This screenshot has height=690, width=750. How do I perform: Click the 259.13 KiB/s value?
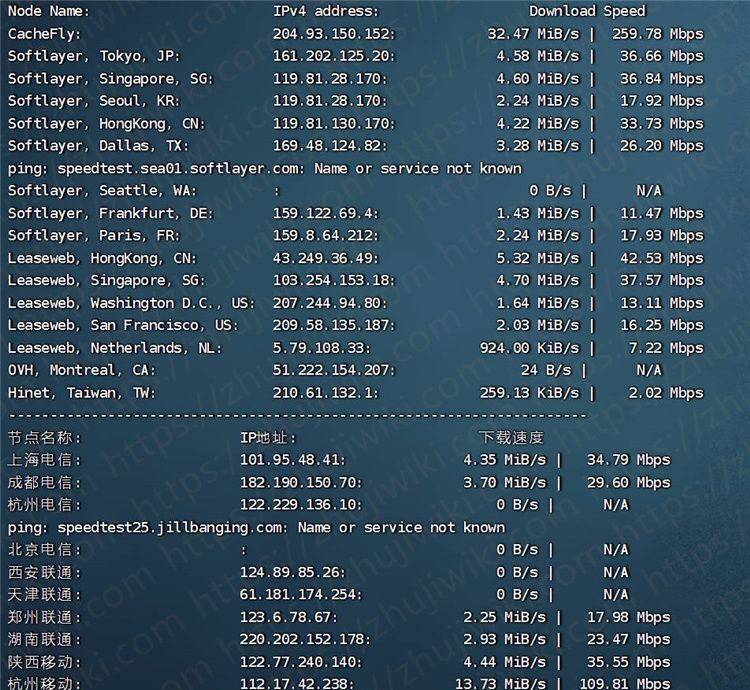pos(529,393)
